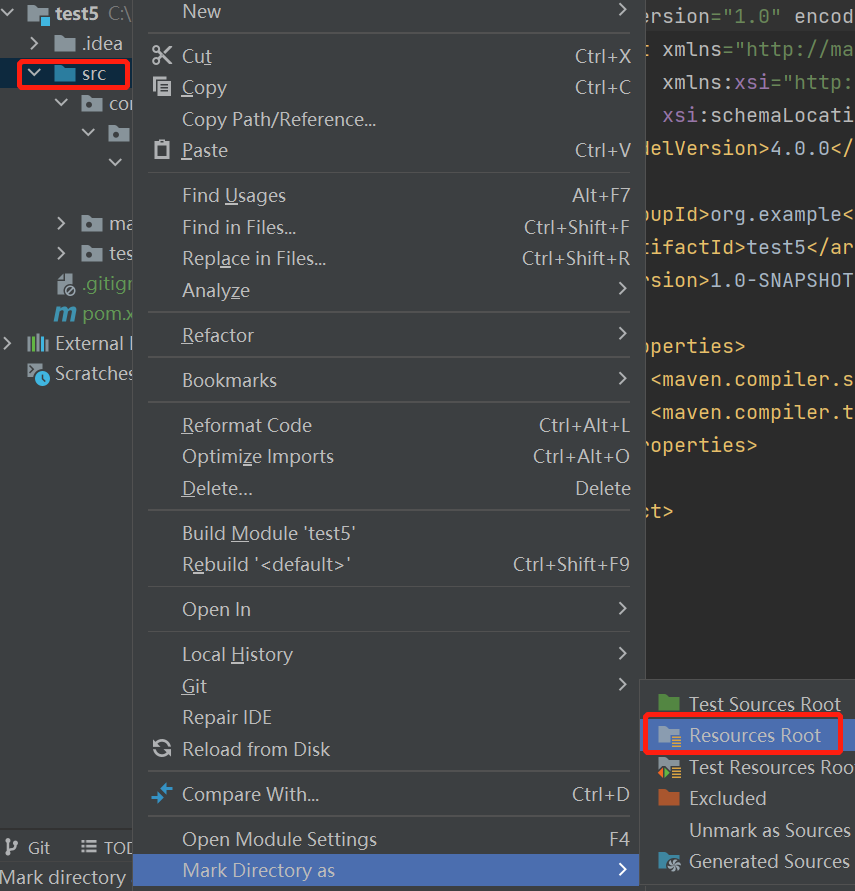Click the Scratches and Consoles icon
855x891 pixels.
click(x=38, y=374)
